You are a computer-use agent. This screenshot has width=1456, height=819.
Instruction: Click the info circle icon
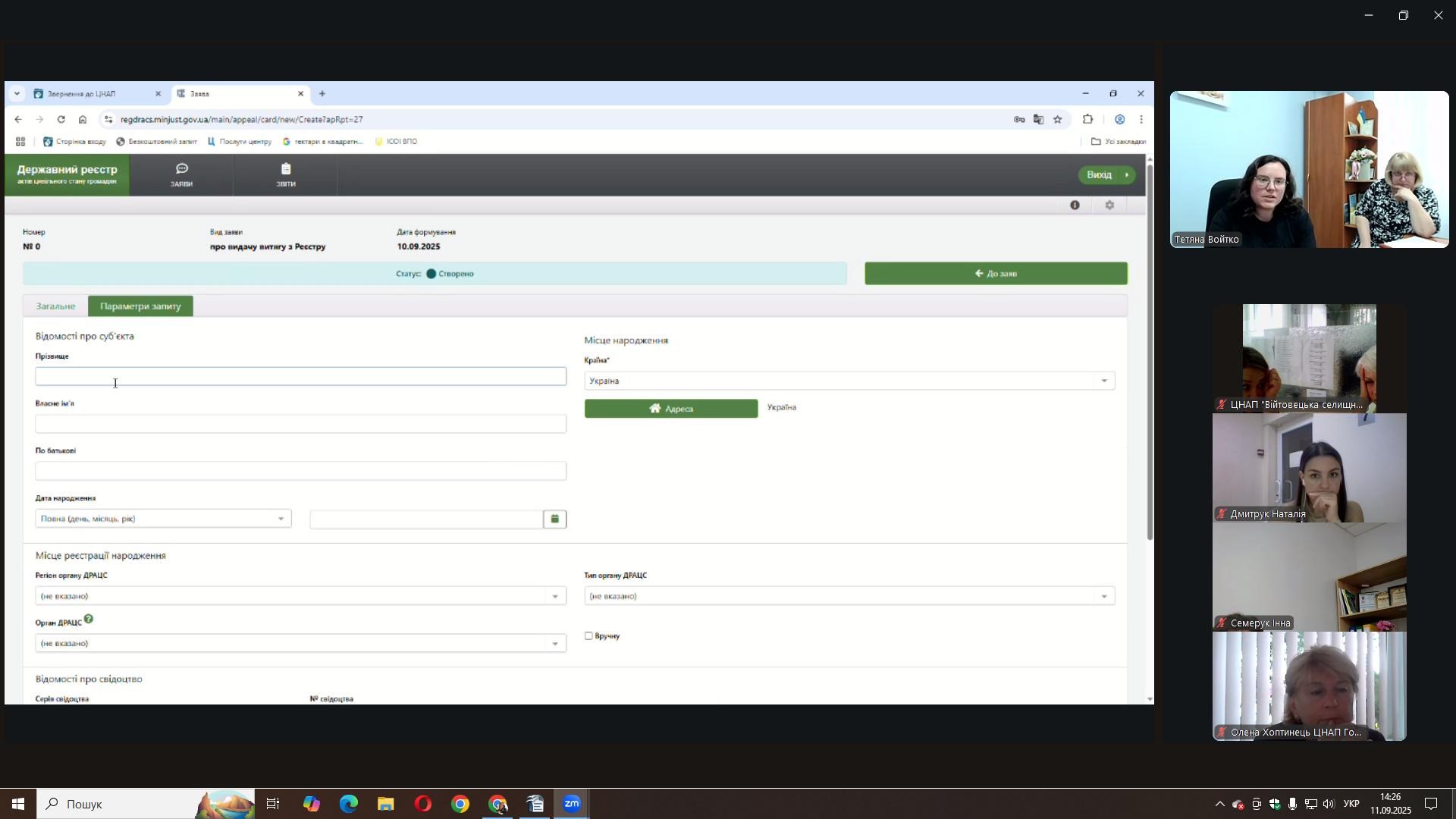(1075, 206)
